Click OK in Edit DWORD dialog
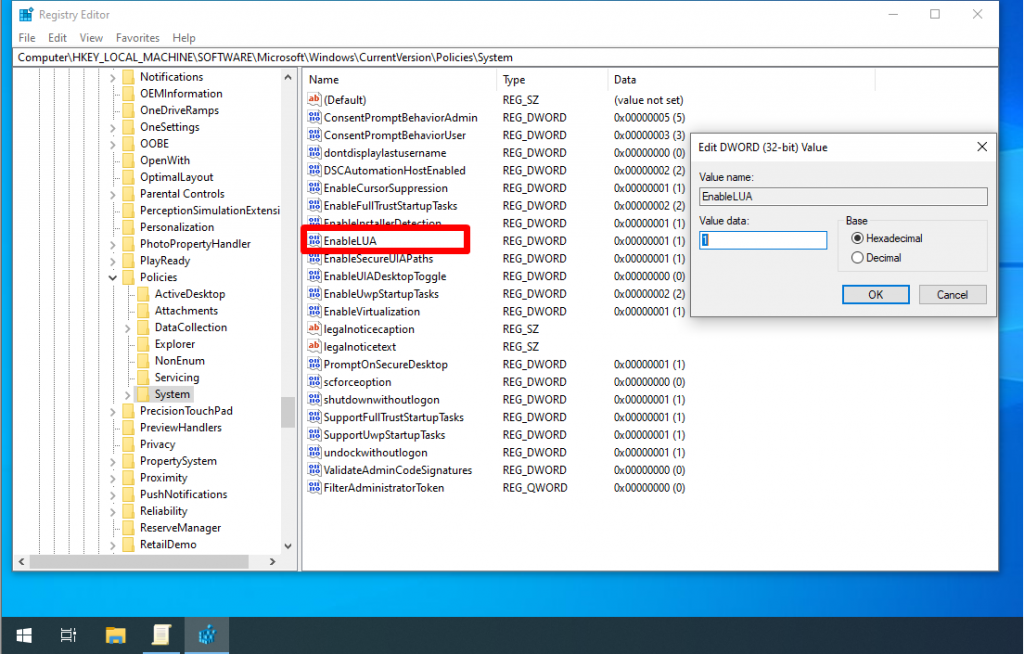Screen dimensions: 1024x654 pyautogui.click(x=875, y=295)
